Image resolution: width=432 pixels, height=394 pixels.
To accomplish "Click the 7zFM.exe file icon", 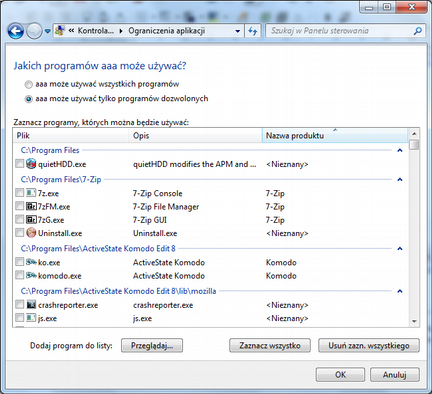I will tap(31, 206).
